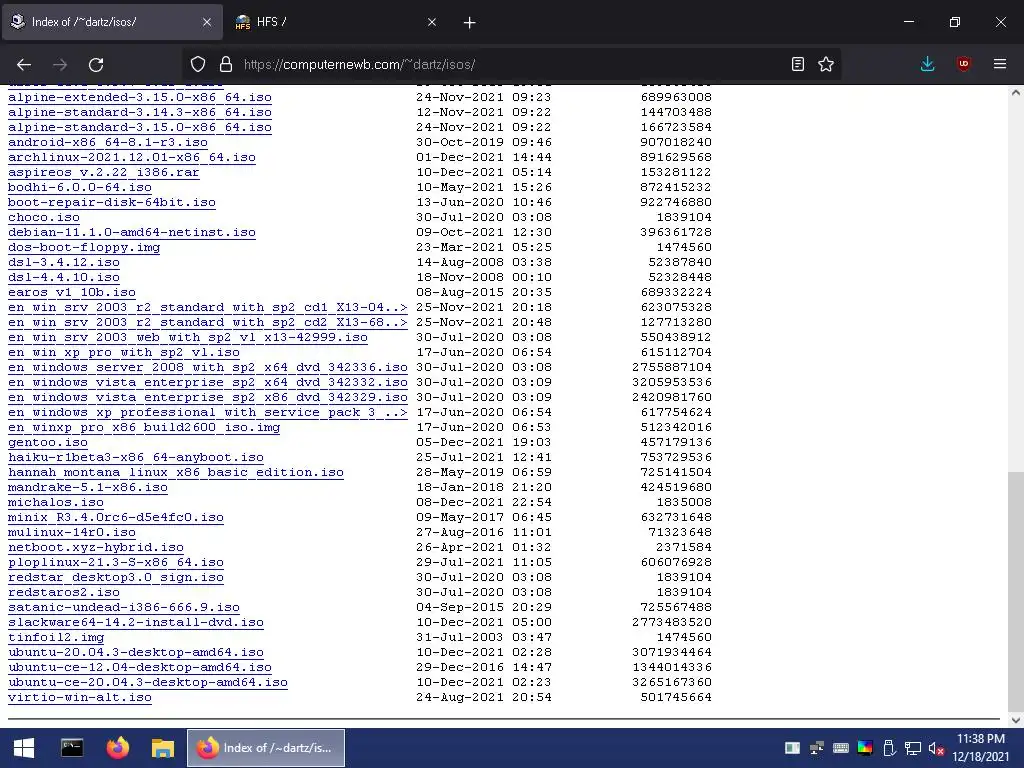Download mandrake-5.1-x86.iso
This screenshot has width=1024, height=768.
(88, 488)
